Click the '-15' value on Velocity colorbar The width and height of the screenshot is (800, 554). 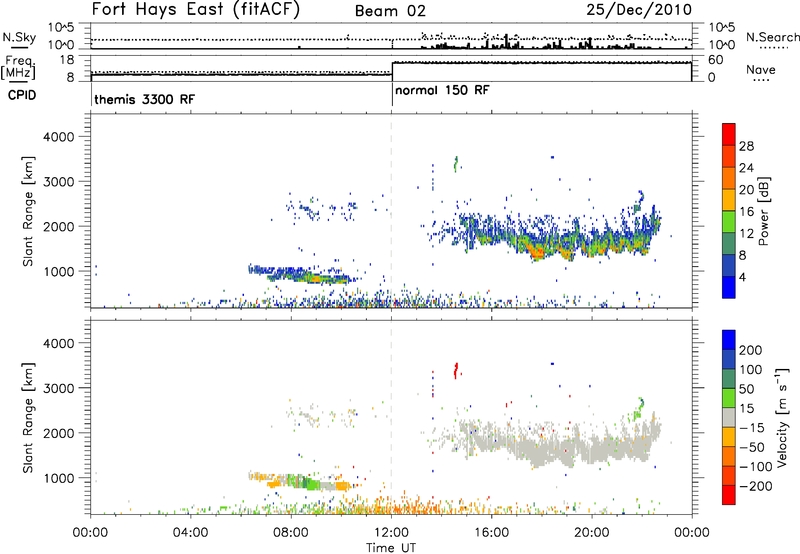[x=751, y=428]
